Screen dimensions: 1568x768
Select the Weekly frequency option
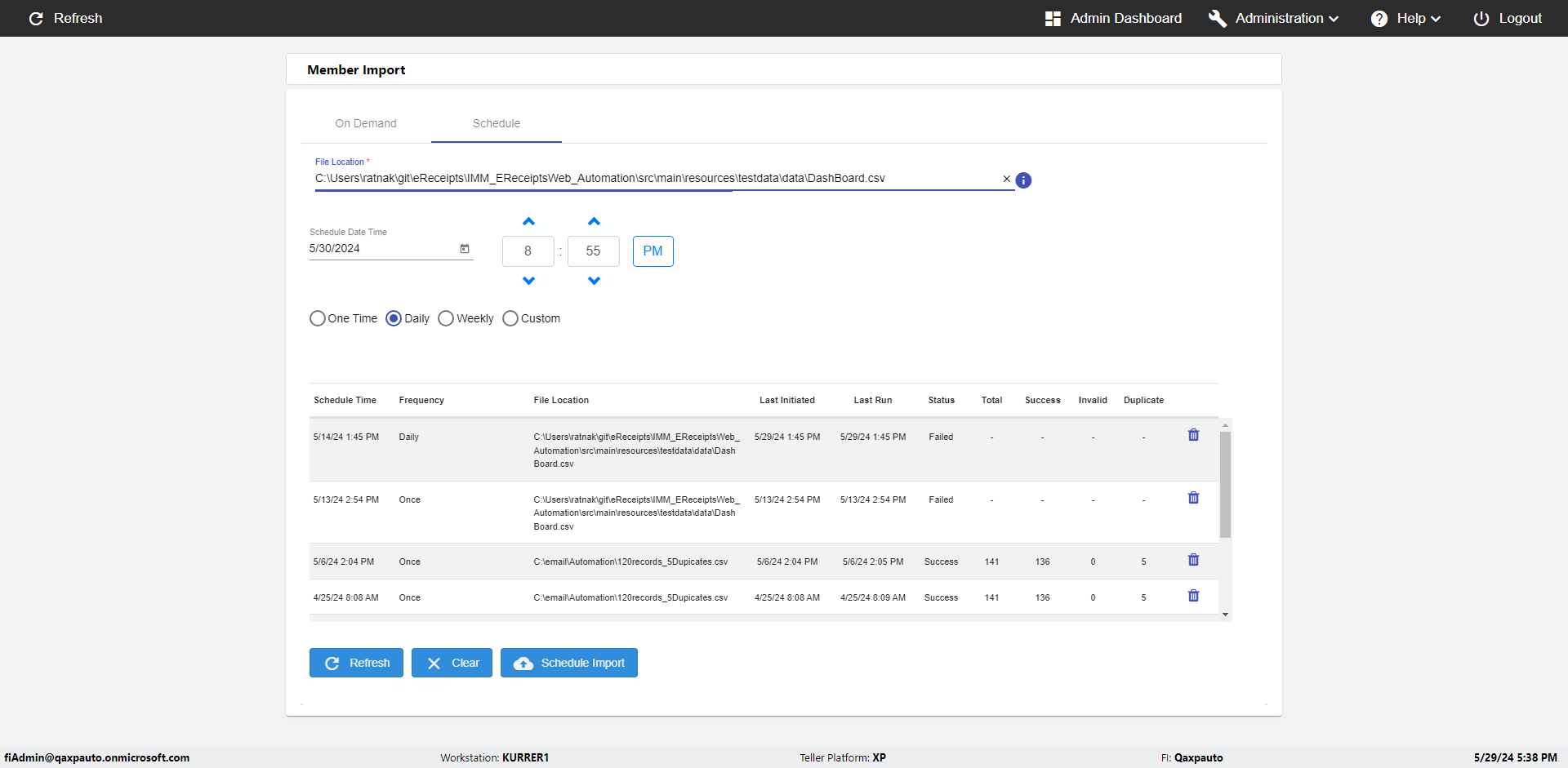pos(446,318)
